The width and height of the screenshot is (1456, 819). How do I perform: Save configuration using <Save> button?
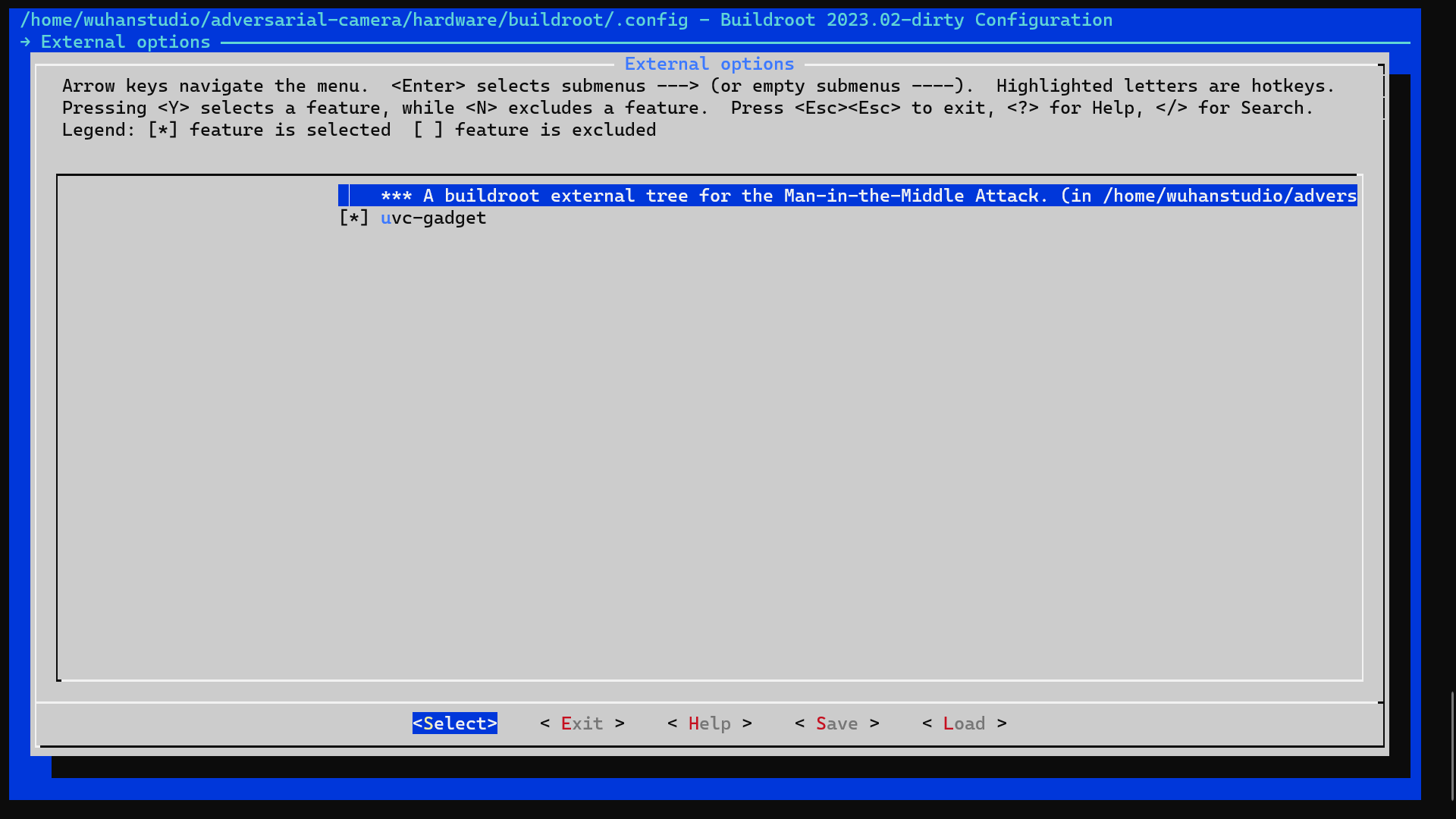836,723
